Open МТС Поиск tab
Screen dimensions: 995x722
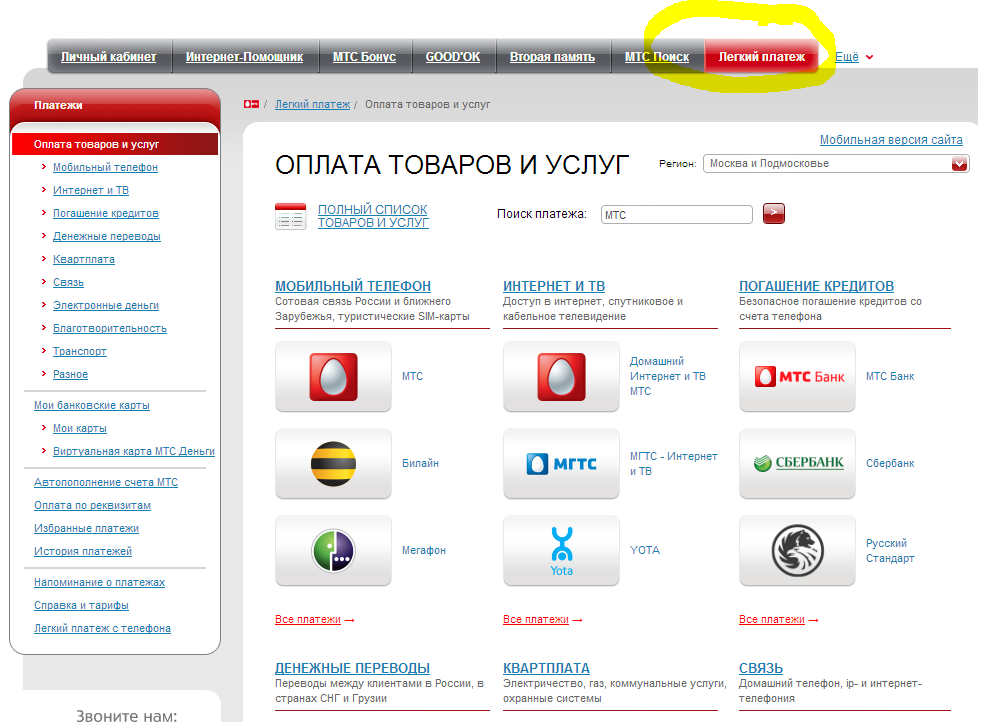(x=657, y=57)
